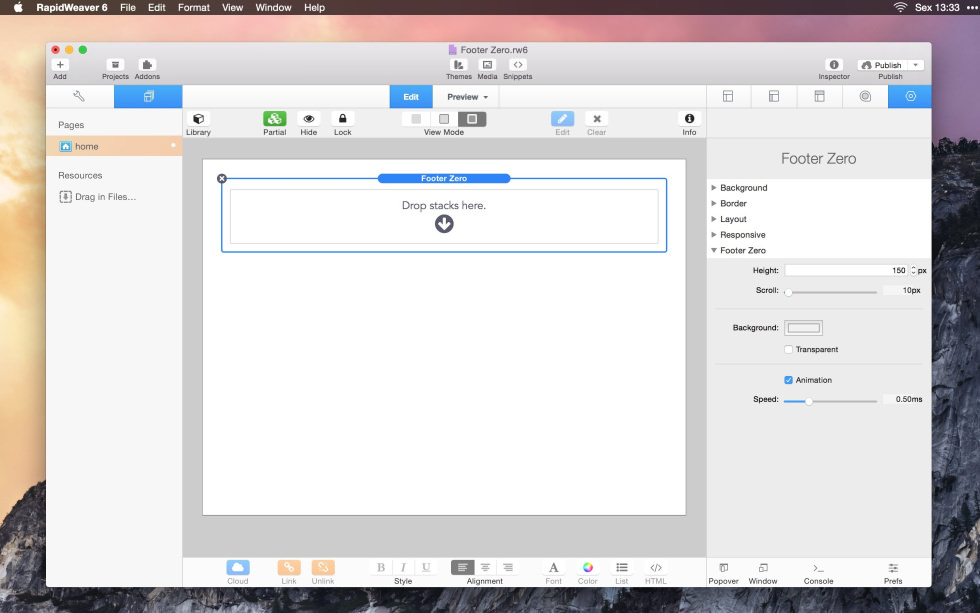980x613 pixels.
Task: Open the File menu
Action: click(x=128, y=7)
